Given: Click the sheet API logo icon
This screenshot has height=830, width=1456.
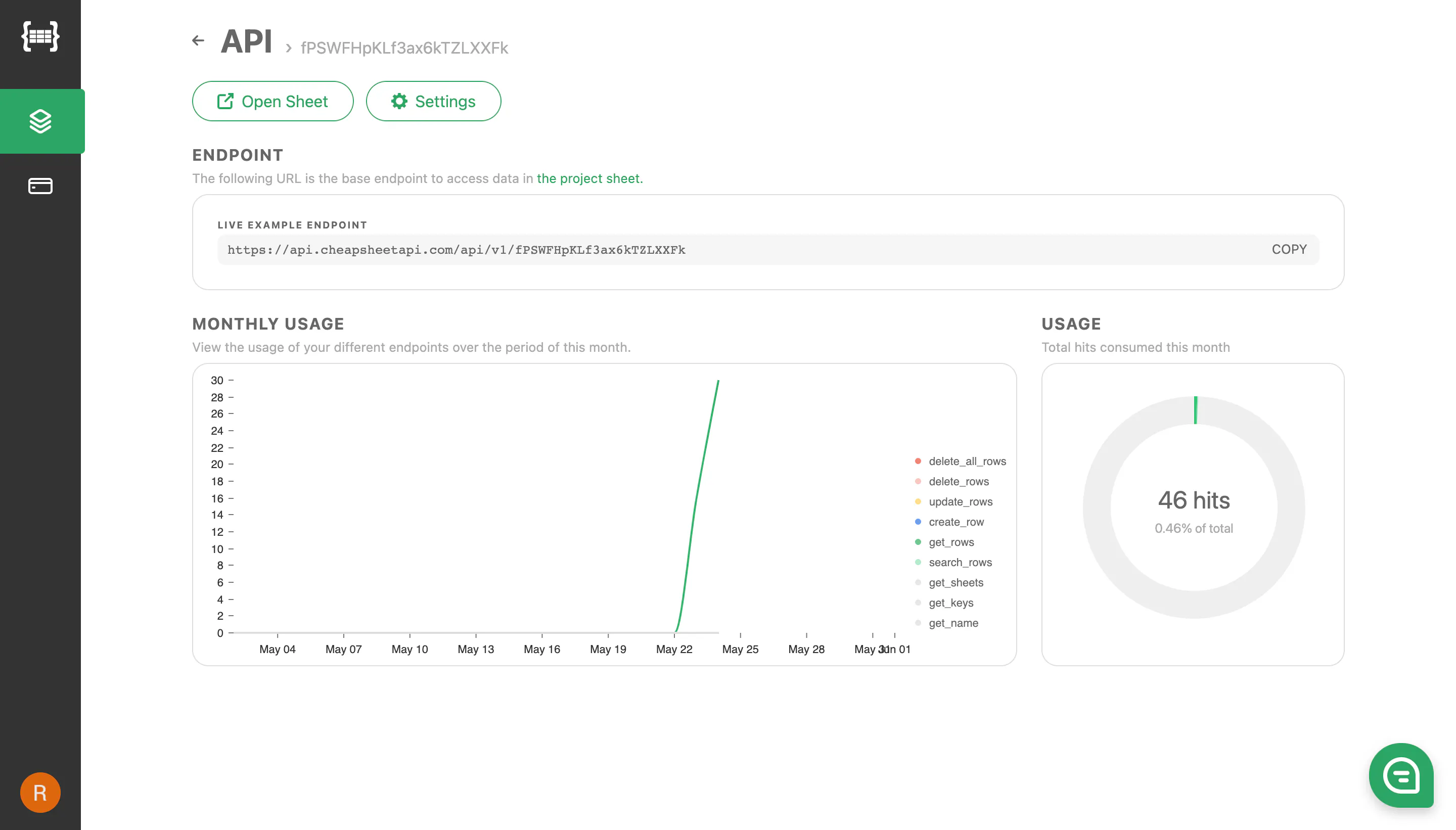Looking at the screenshot, I should tap(40, 36).
